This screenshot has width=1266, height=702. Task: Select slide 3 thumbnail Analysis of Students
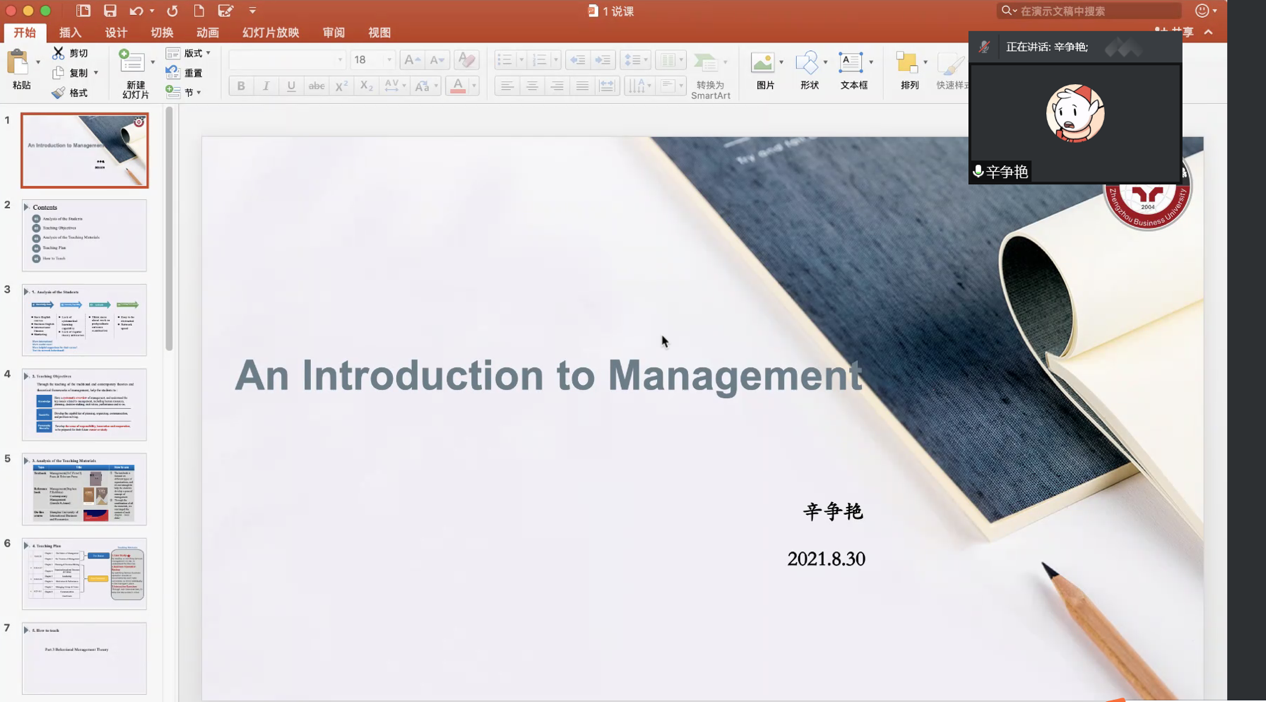click(x=85, y=321)
